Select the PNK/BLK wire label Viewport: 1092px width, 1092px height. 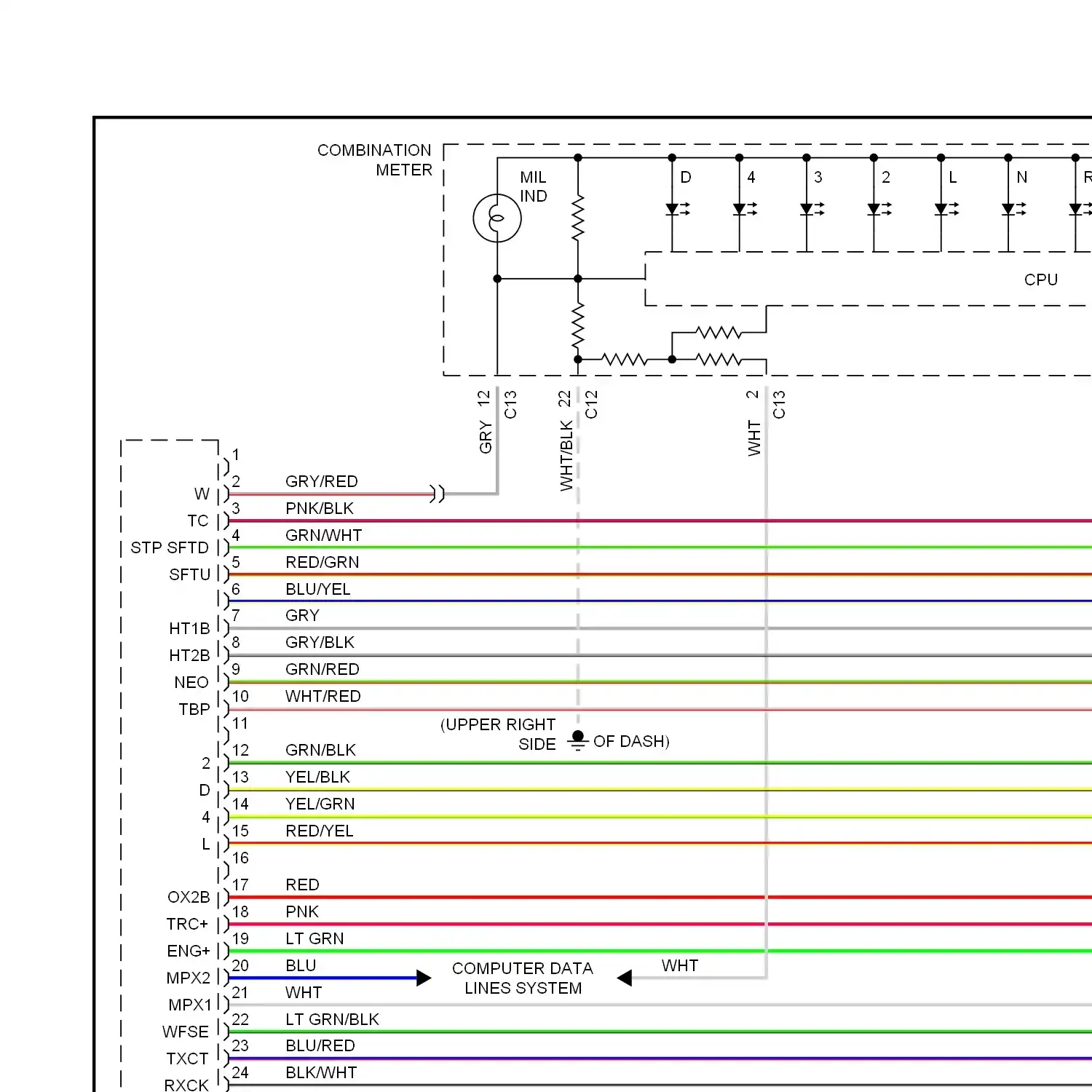(320, 508)
